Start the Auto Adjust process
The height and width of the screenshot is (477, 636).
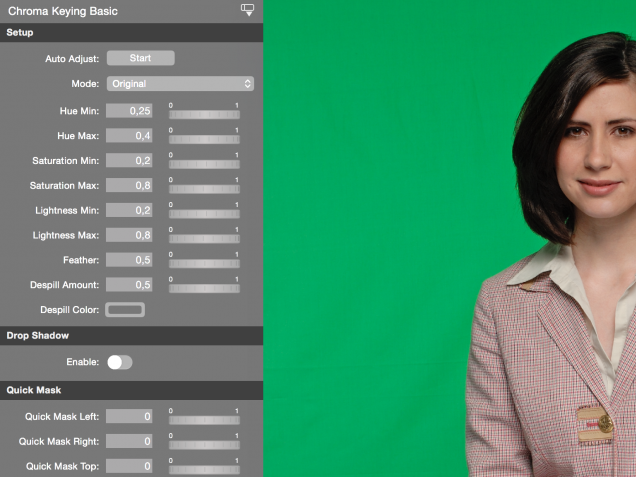click(x=140, y=58)
